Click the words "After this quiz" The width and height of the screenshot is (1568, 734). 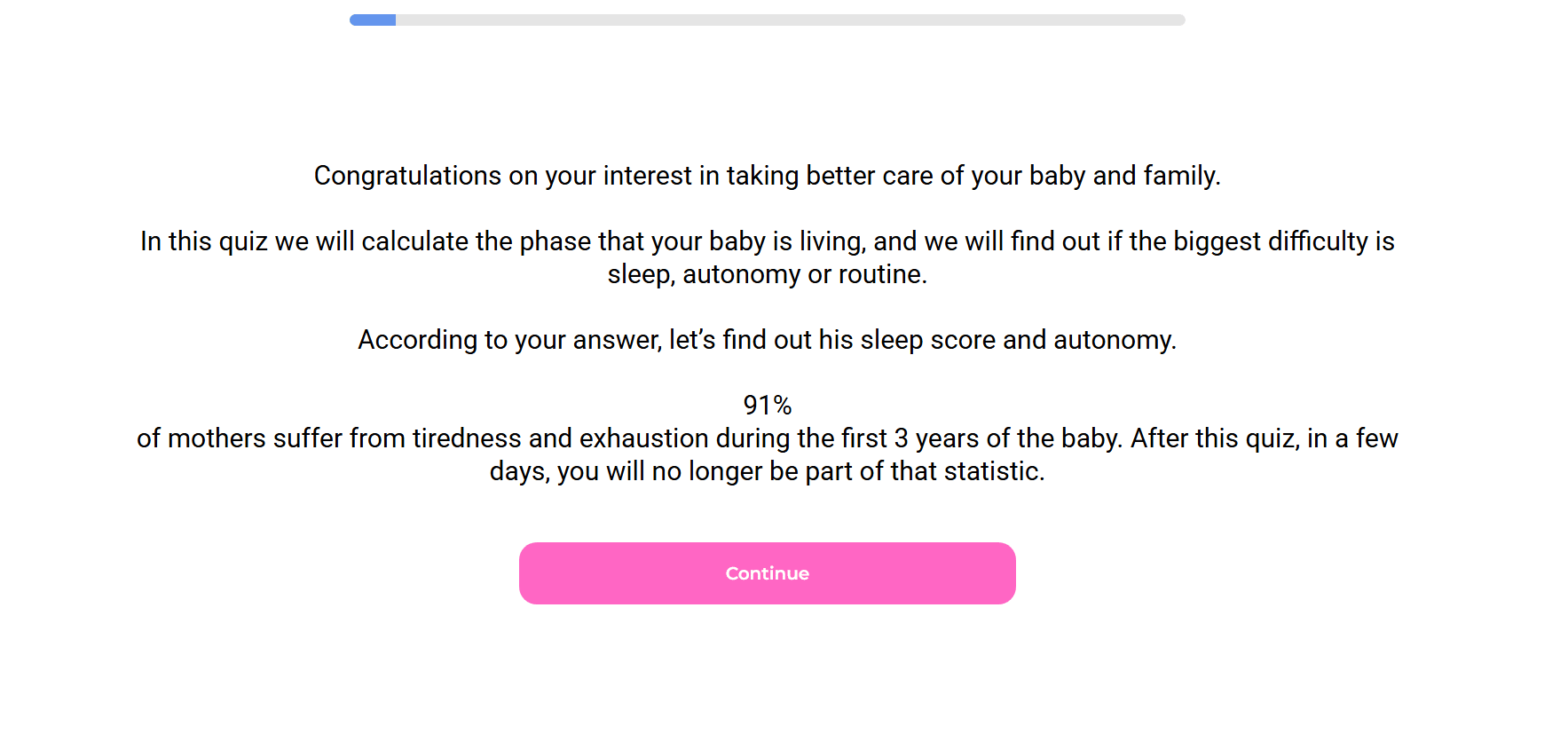[x=1214, y=438]
